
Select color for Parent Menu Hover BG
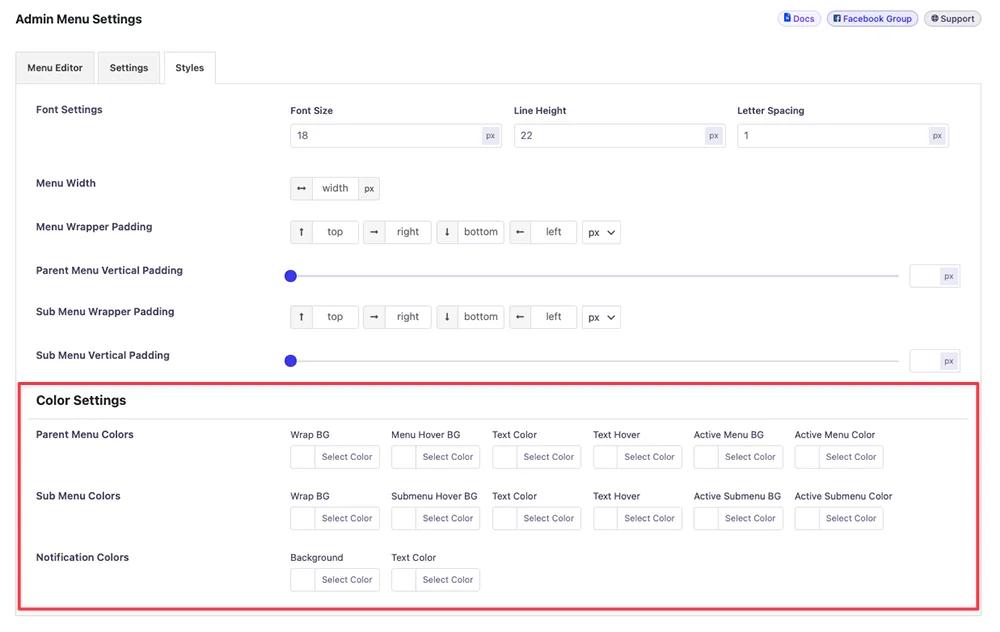click(x=436, y=457)
